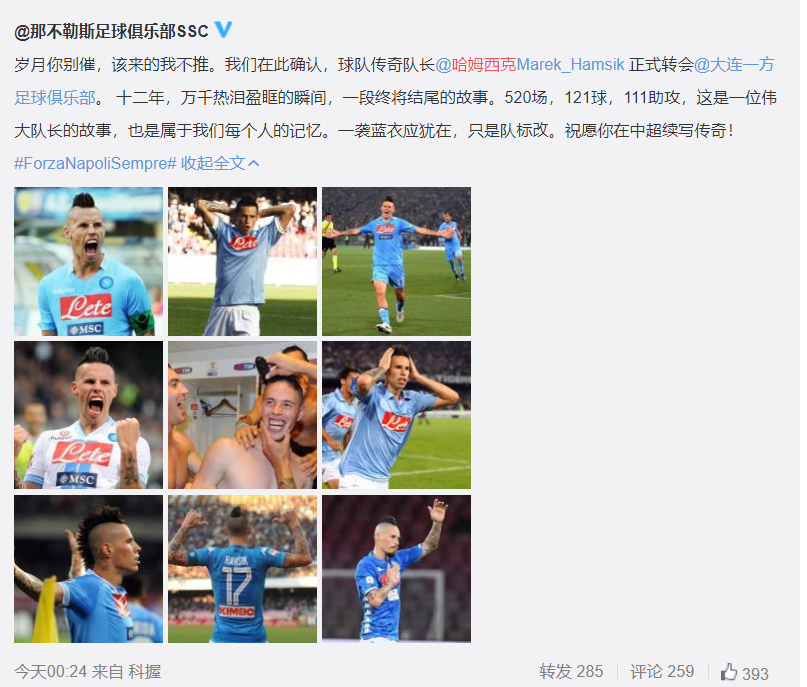Click the thumbs-up like icon
The width and height of the screenshot is (807, 687).
click(729, 672)
